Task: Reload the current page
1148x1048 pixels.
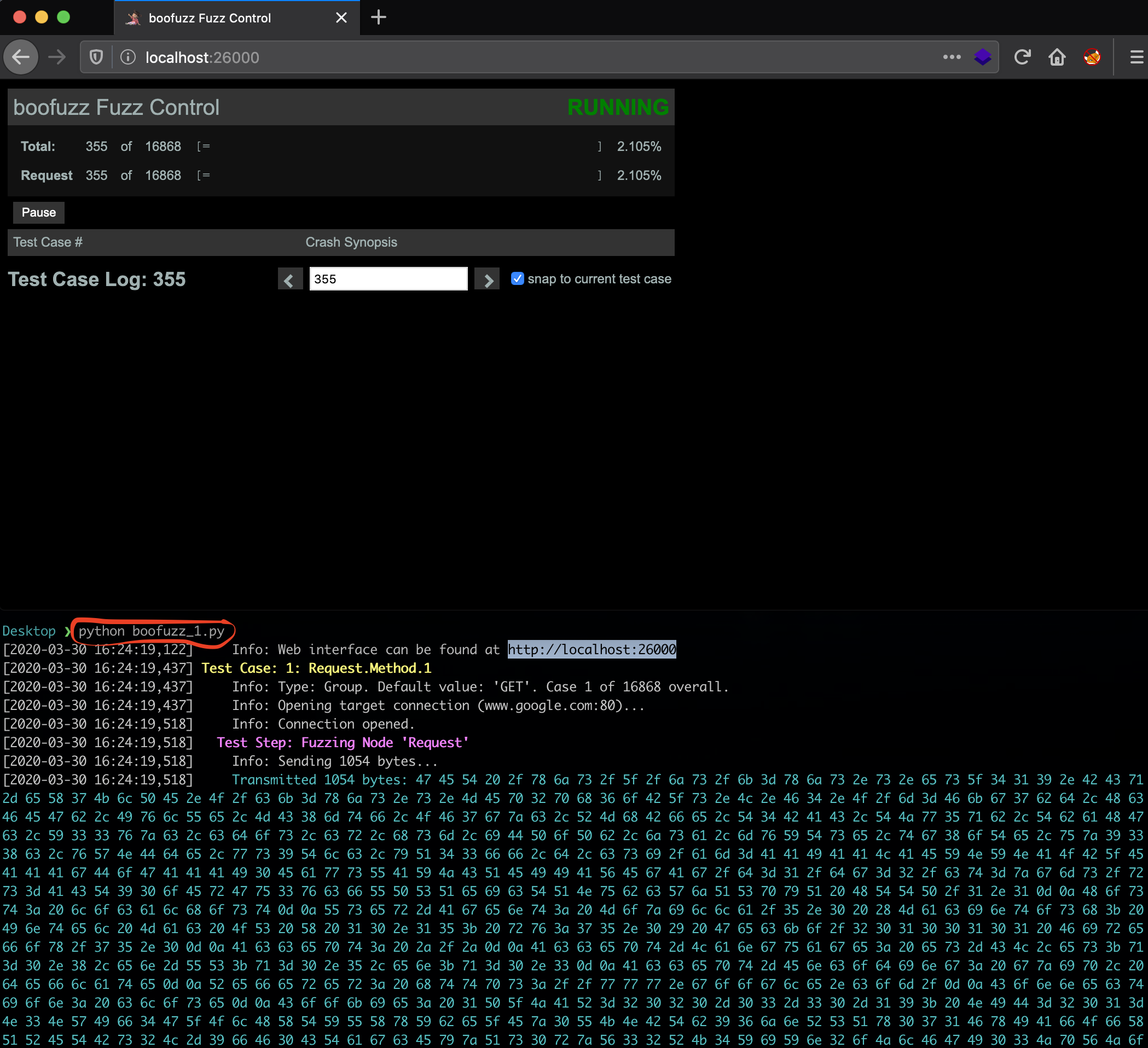Action: pos(1022,57)
